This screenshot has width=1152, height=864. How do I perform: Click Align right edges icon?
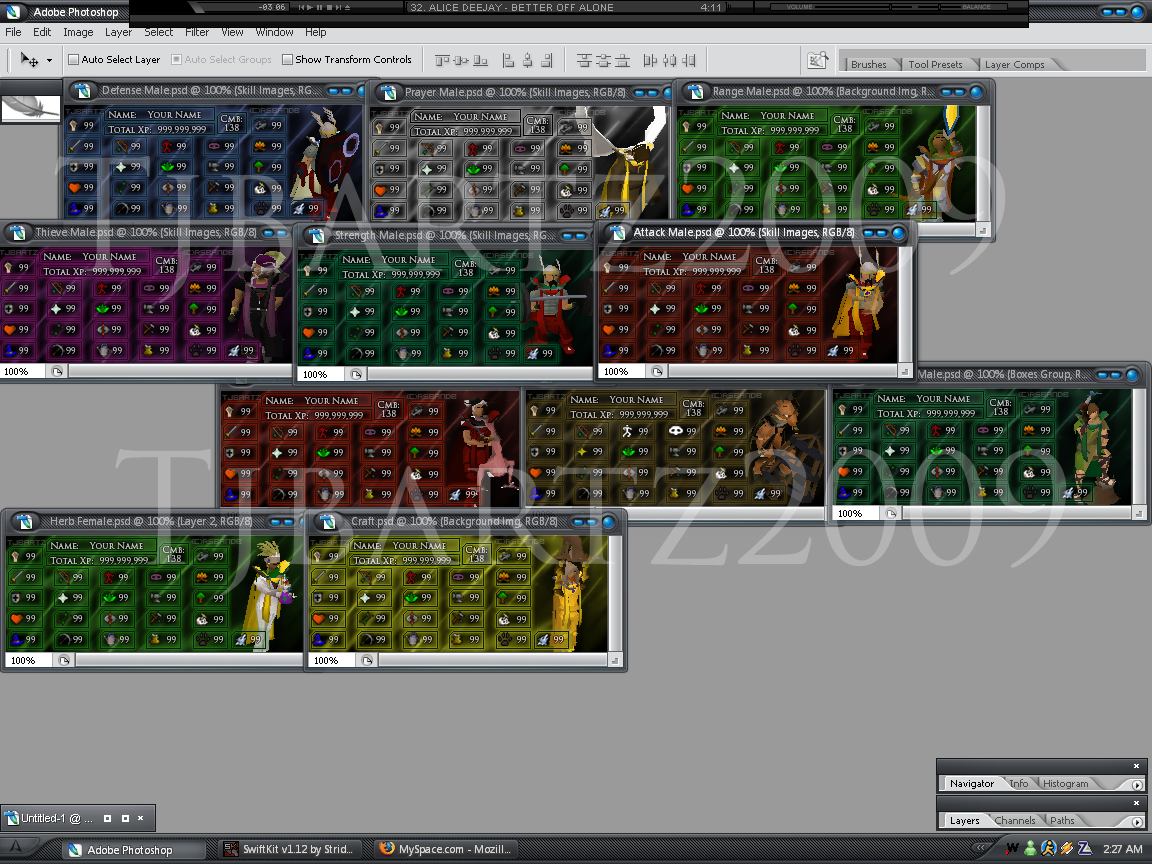point(547,60)
